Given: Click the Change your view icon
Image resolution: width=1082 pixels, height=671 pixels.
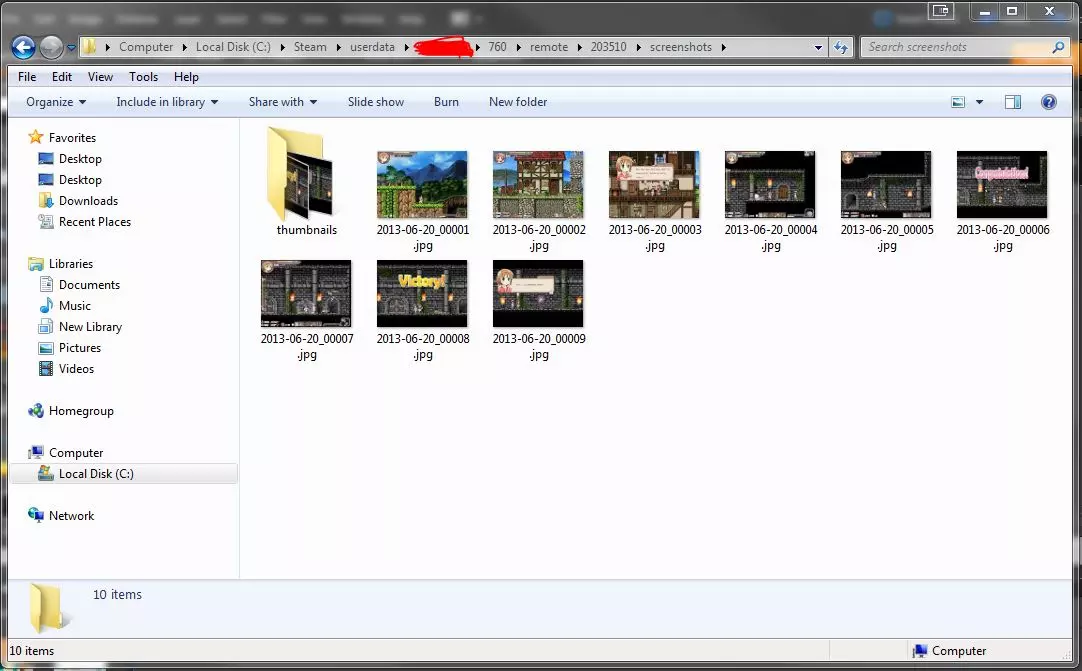Looking at the screenshot, I should point(958,102).
